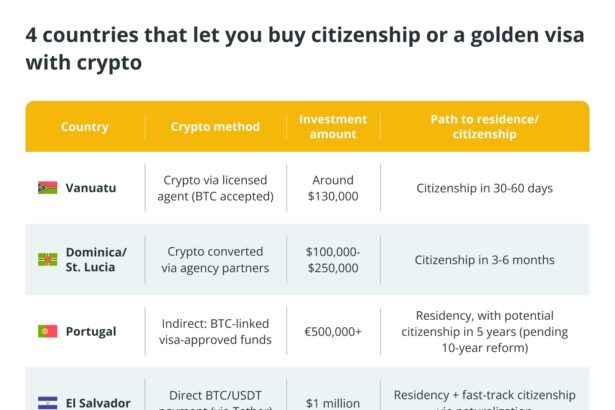615x410 pixels.
Task: Click the Portugal country name
Action: pyautogui.click(x=91, y=331)
